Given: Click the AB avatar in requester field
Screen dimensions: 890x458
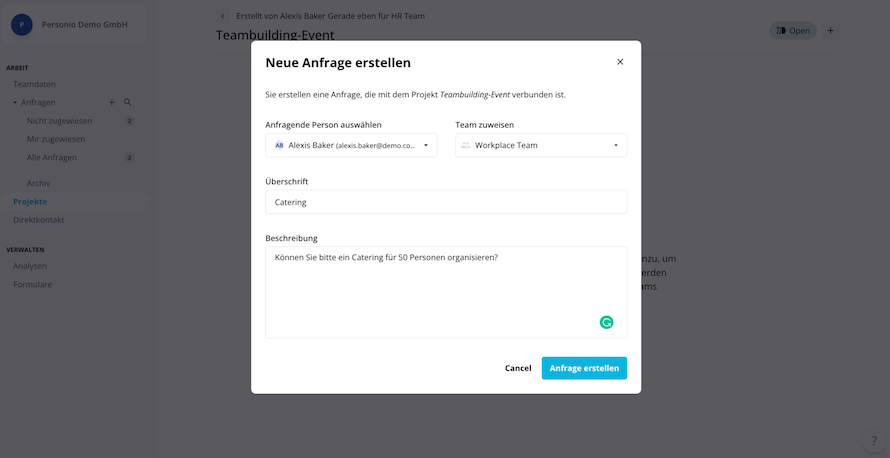Looking at the screenshot, I should point(279,145).
